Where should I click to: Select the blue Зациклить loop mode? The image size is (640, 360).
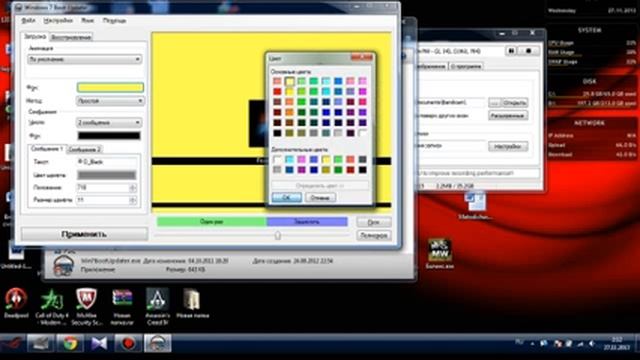coord(307,222)
